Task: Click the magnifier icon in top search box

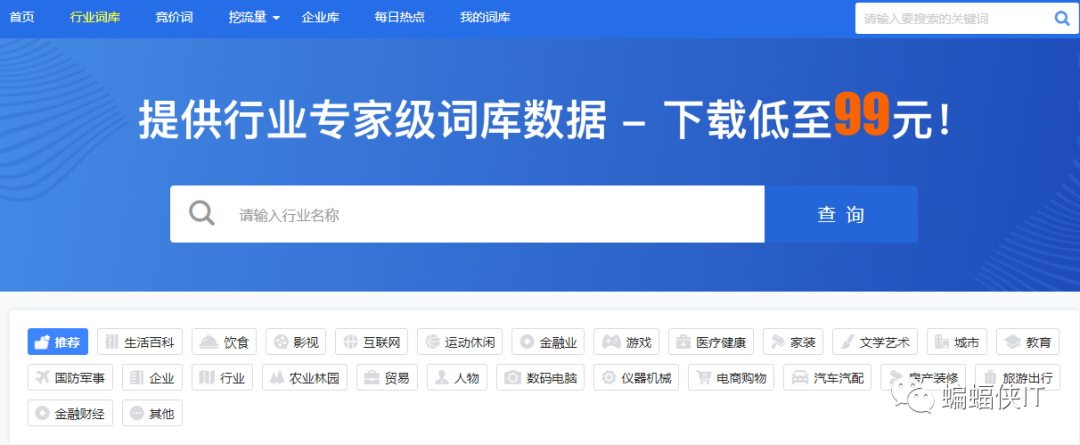Action: (1062, 19)
